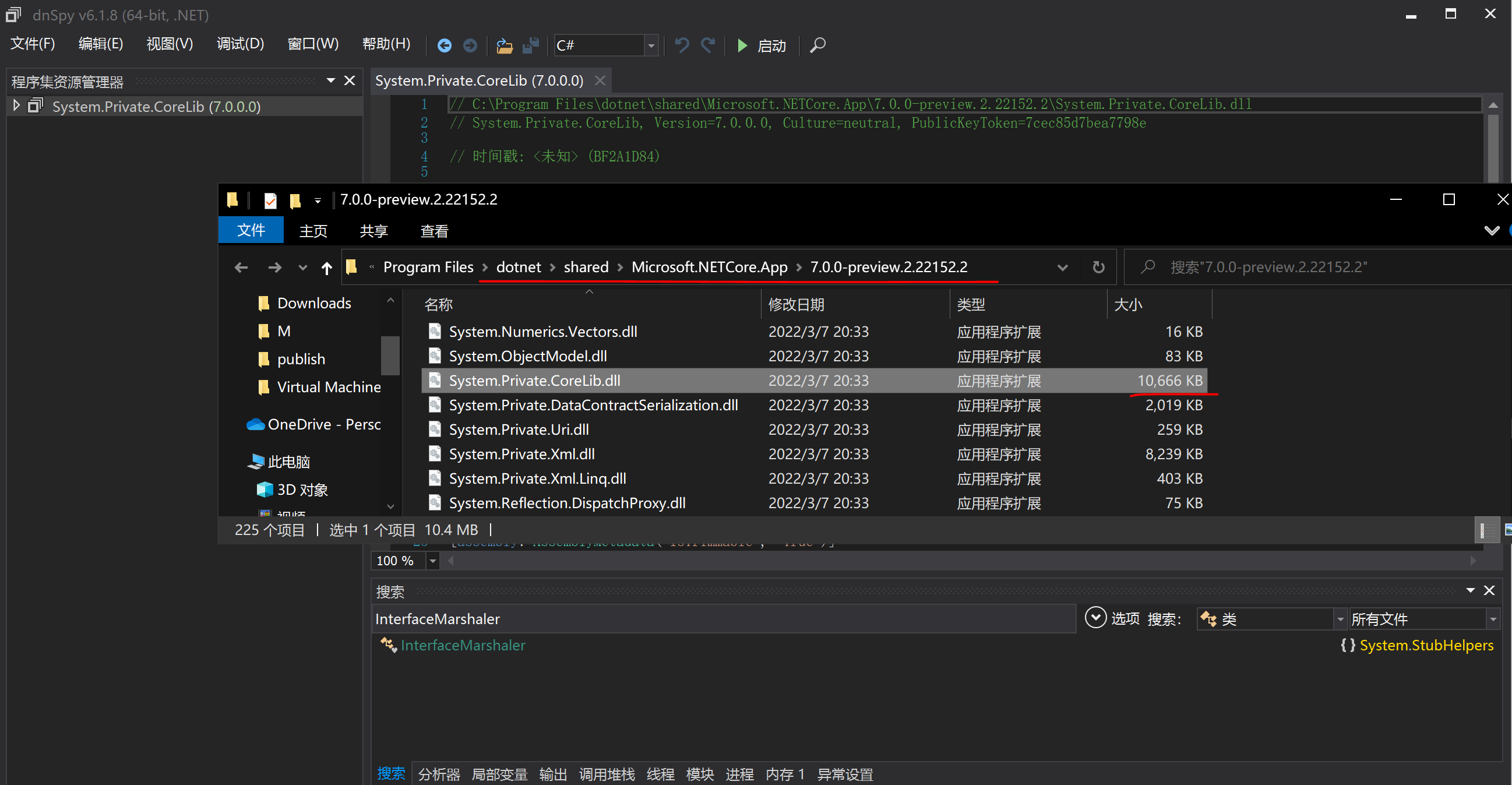The image size is (1512, 785).
Task: Click the horizontal scrollbar of code editor
Action: coord(963,561)
